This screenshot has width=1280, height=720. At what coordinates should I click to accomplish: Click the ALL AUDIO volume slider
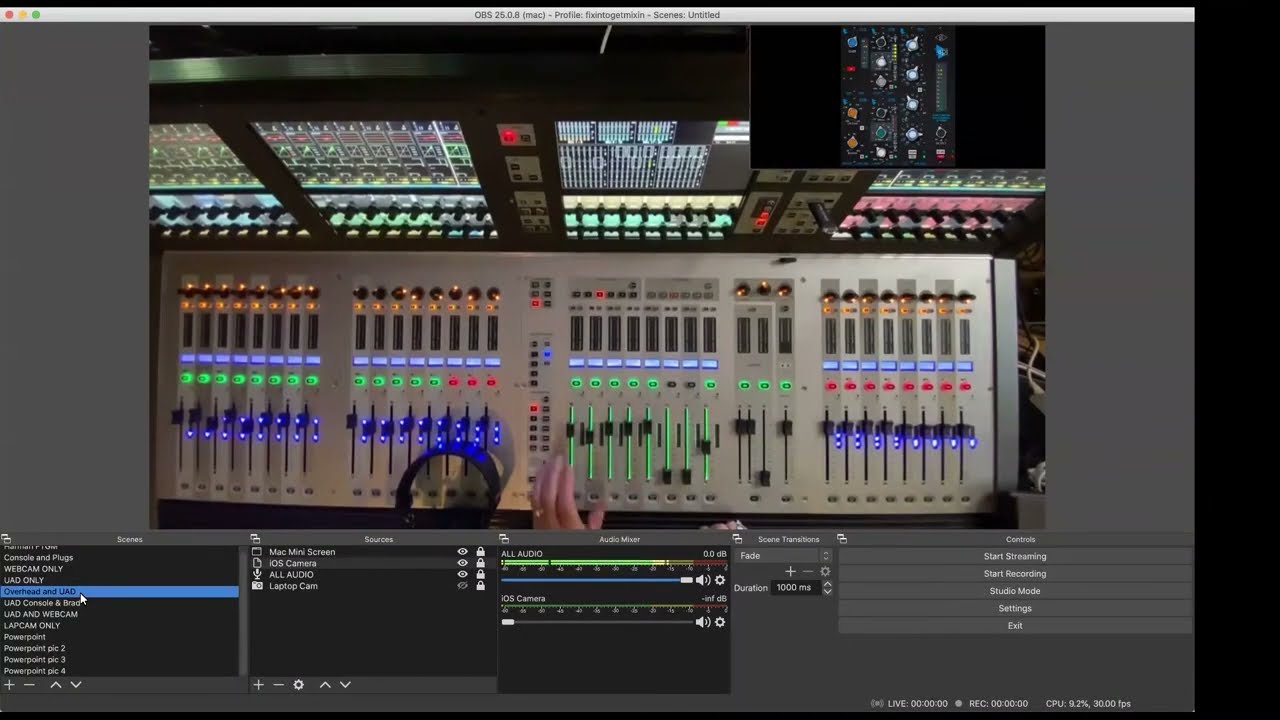(x=597, y=580)
